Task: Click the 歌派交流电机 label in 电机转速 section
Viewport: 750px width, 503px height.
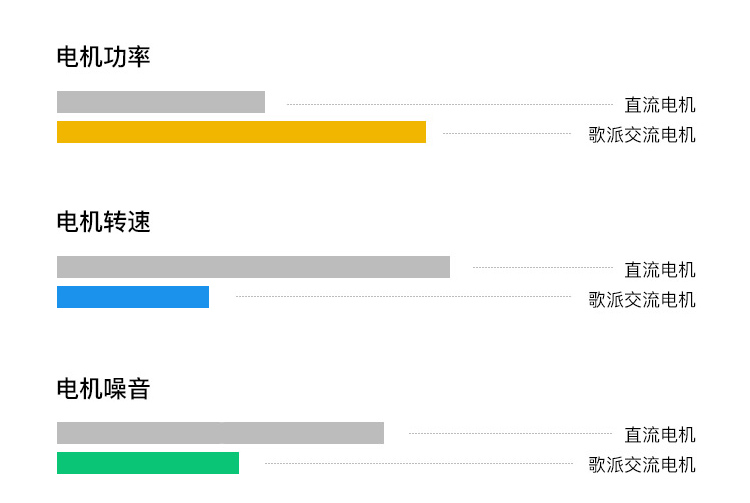Action: click(x=641, y=300)
